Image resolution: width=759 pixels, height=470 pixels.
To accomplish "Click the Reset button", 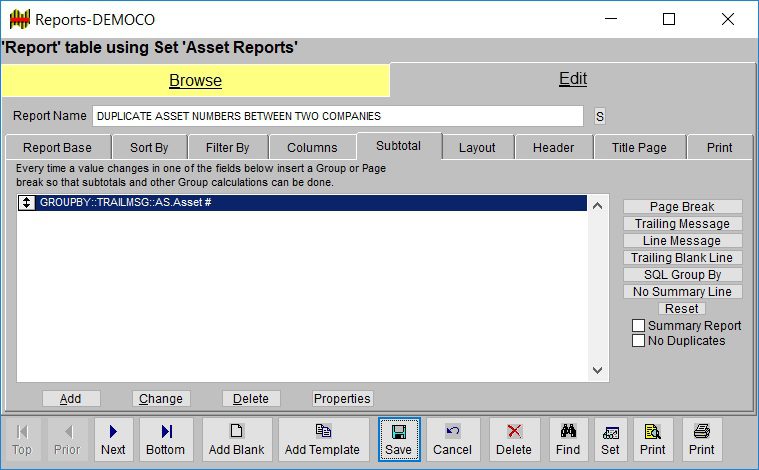I will [682, 308].
